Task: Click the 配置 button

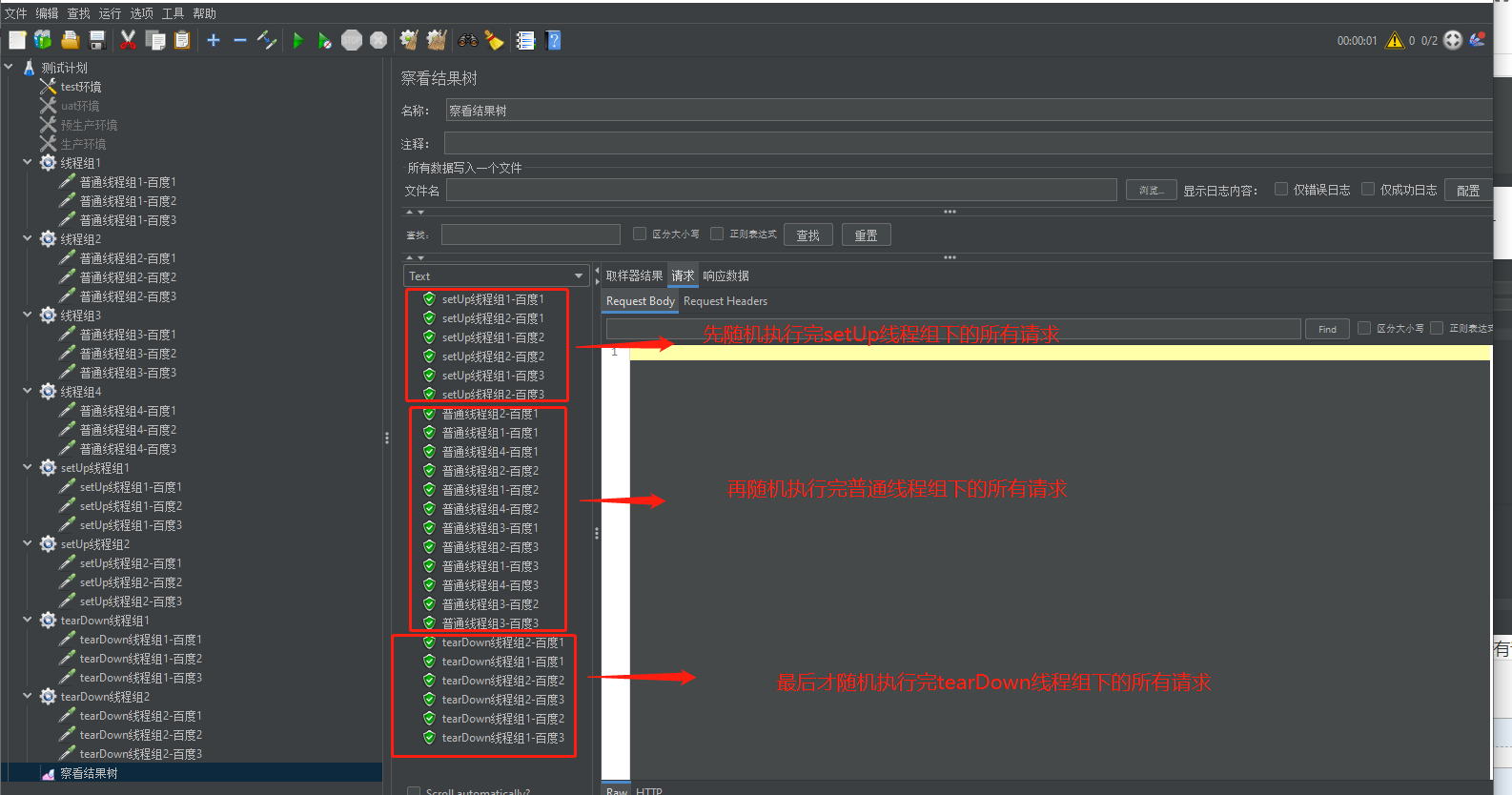Action: [x=1468, y=191]
